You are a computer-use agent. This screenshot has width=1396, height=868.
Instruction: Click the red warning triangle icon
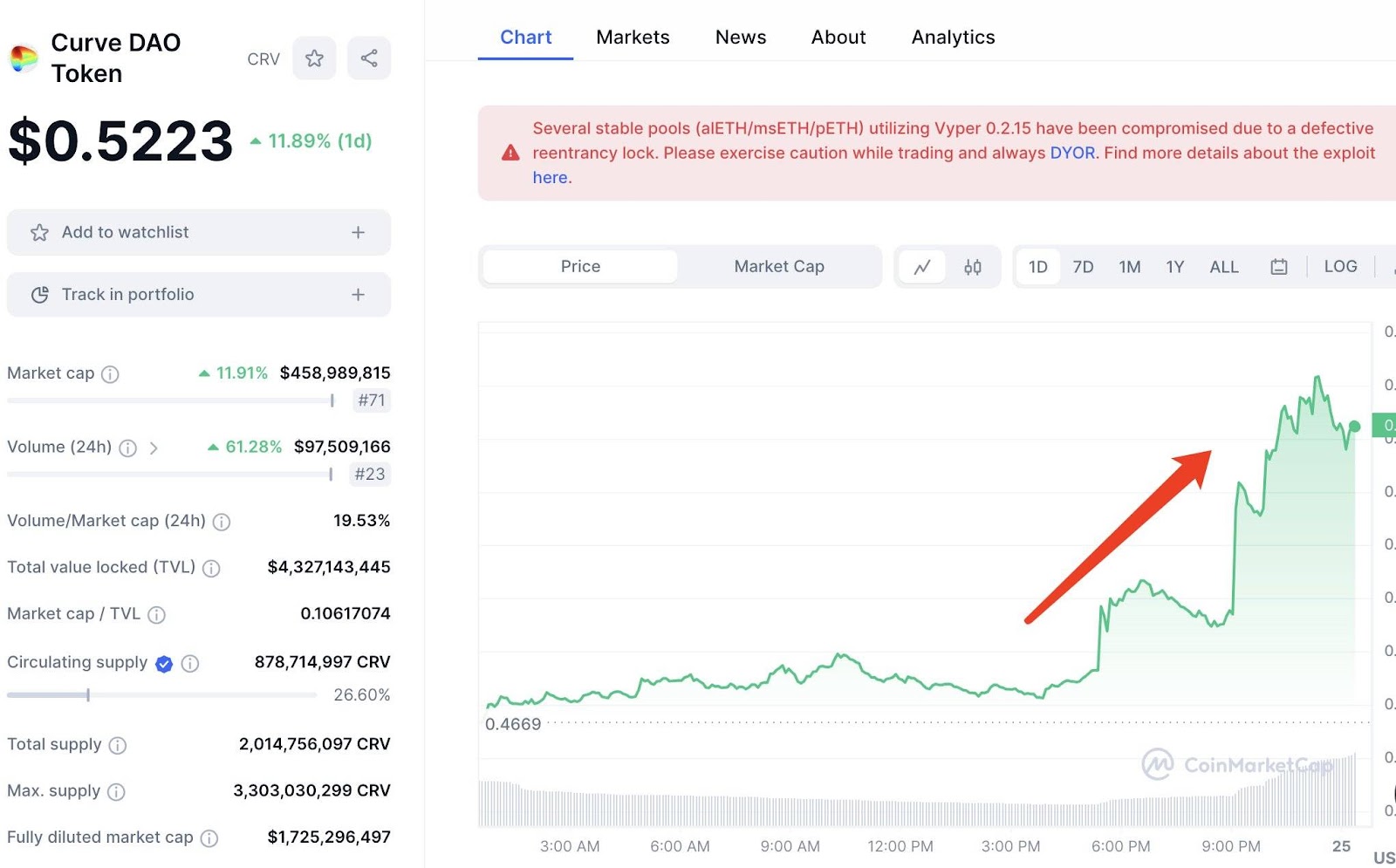point(510,154)
